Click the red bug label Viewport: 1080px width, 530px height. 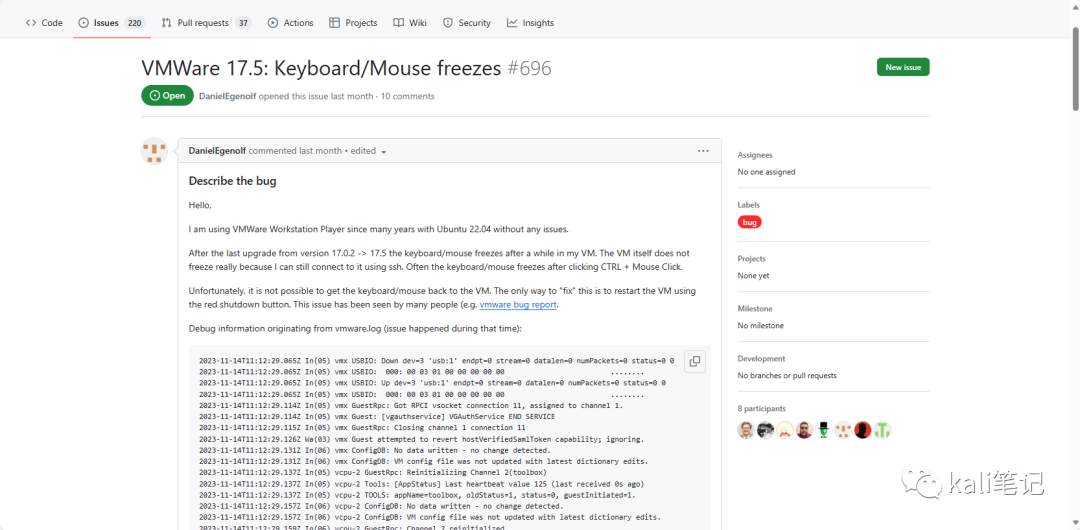point(749,222)
